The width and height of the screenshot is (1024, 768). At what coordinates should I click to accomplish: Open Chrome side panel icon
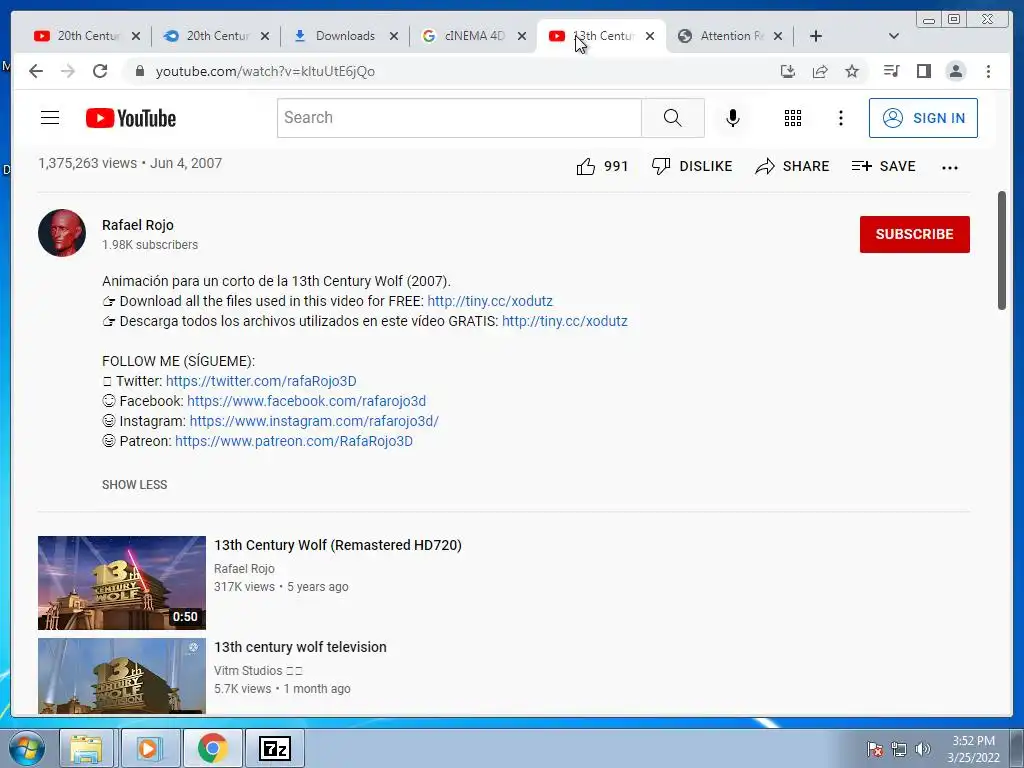coord(923,71)
